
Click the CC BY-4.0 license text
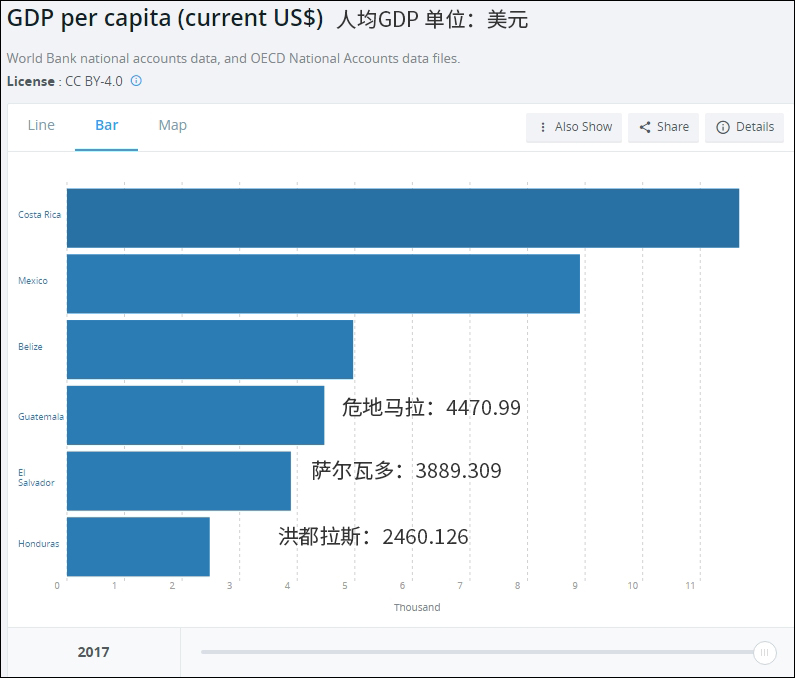point(94,81)
